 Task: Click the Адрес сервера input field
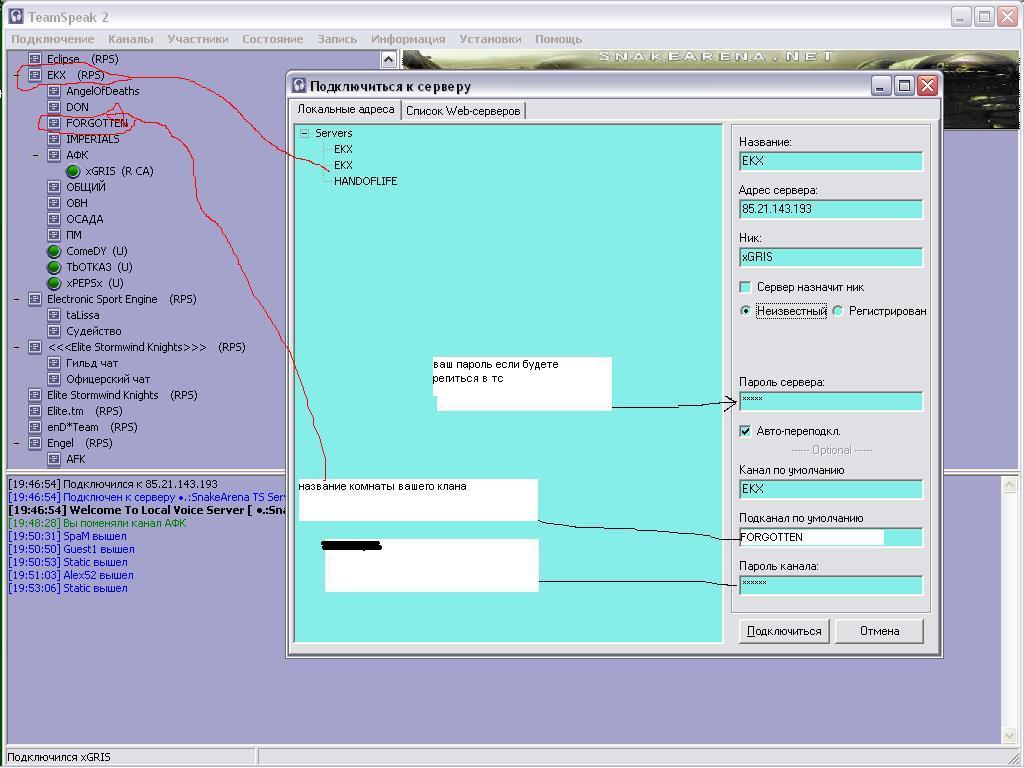[x=831, y=209]
